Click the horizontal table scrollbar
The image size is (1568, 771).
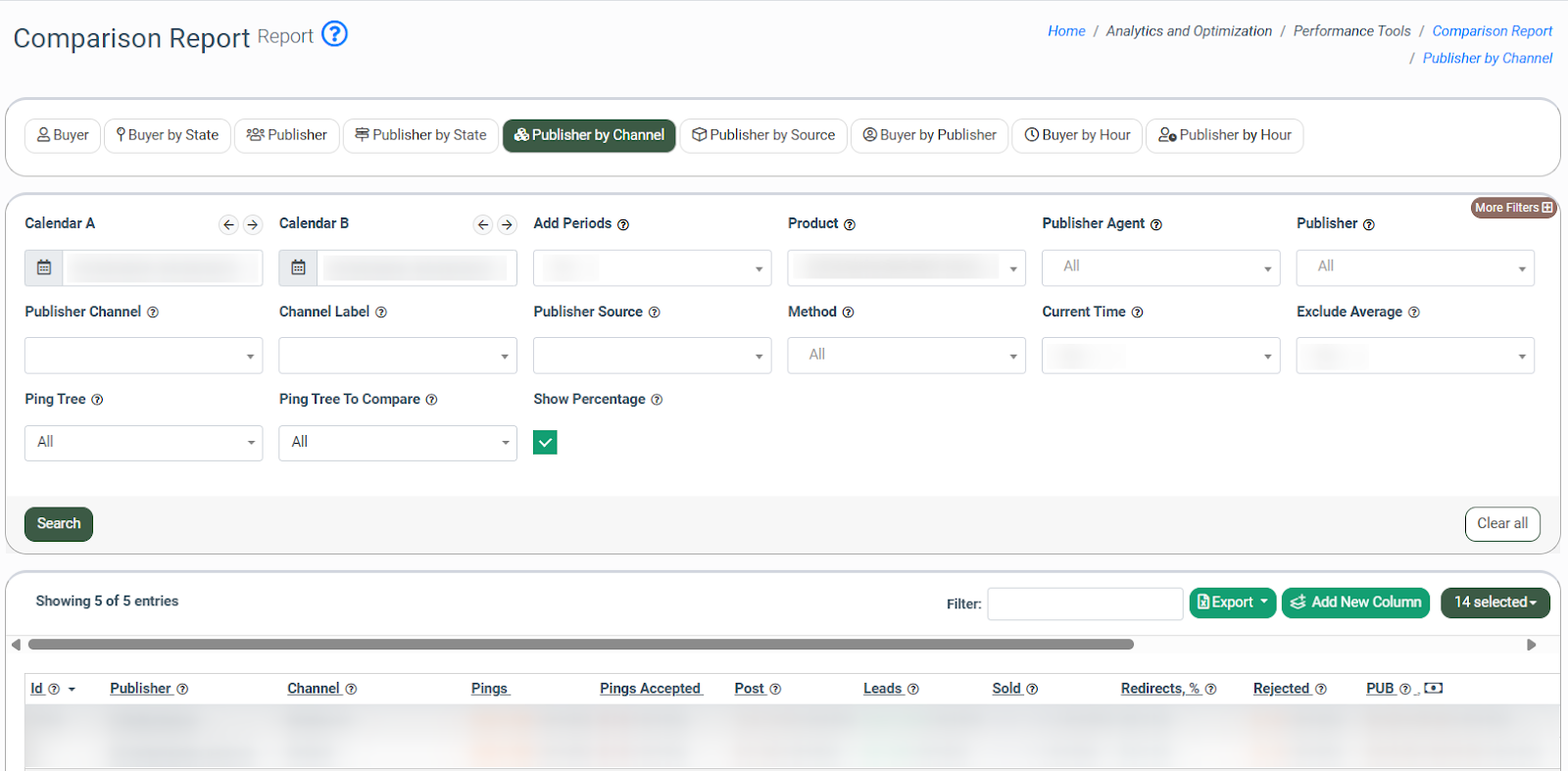point(580,645)
